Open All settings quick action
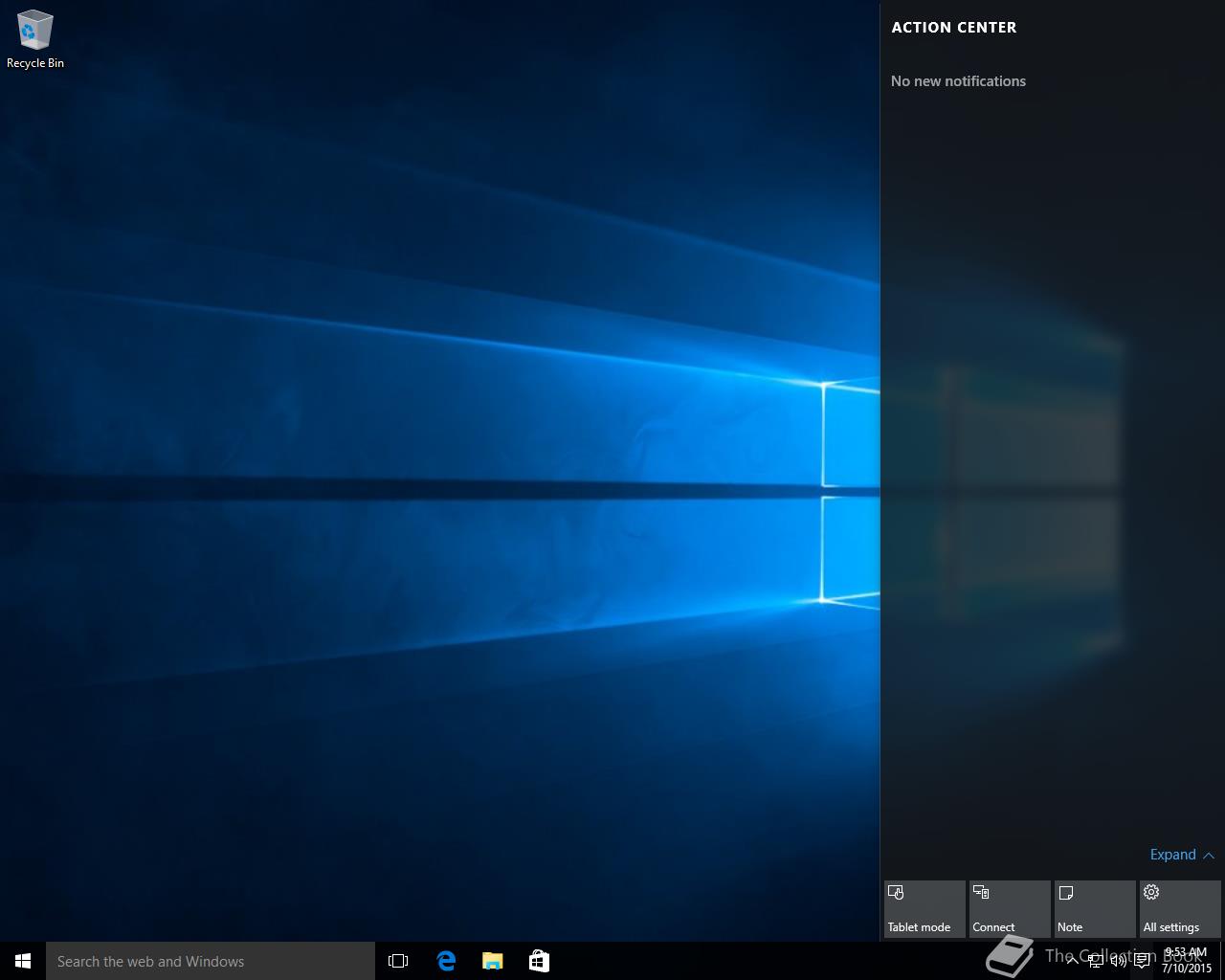 pos(1180,909)
